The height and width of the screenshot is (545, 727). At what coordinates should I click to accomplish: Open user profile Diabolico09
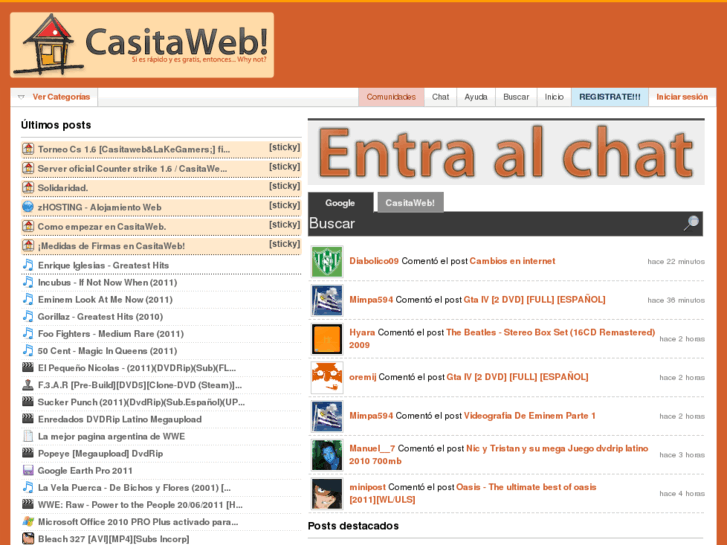pos(374,261)
